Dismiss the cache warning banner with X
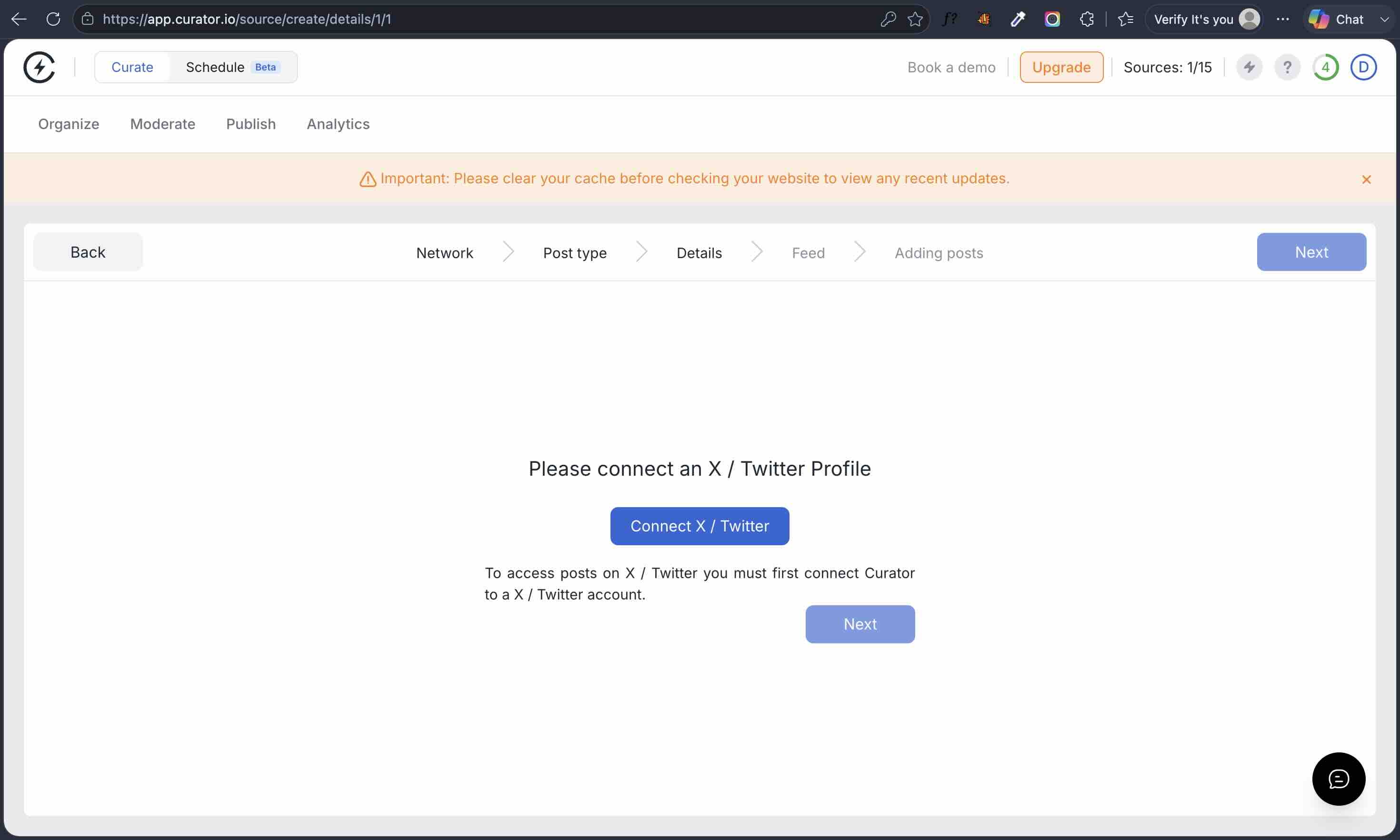This screenshot has width=1400, height=840. pos(1366,180)
